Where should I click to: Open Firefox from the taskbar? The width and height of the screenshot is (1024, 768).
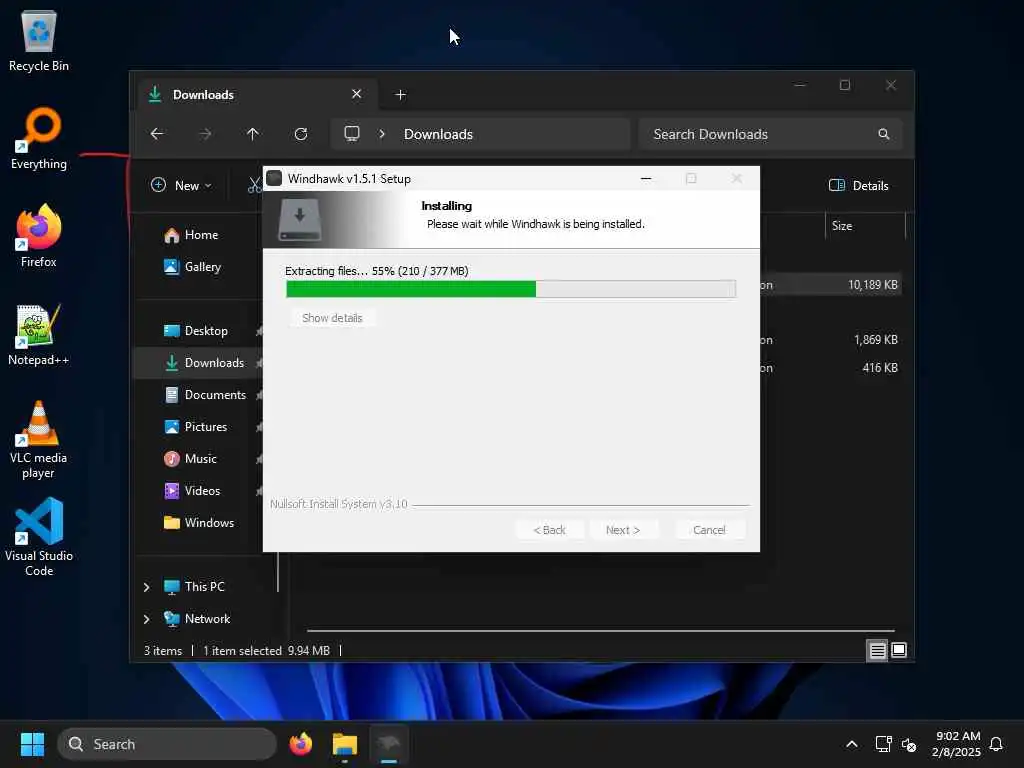(300, 744)
